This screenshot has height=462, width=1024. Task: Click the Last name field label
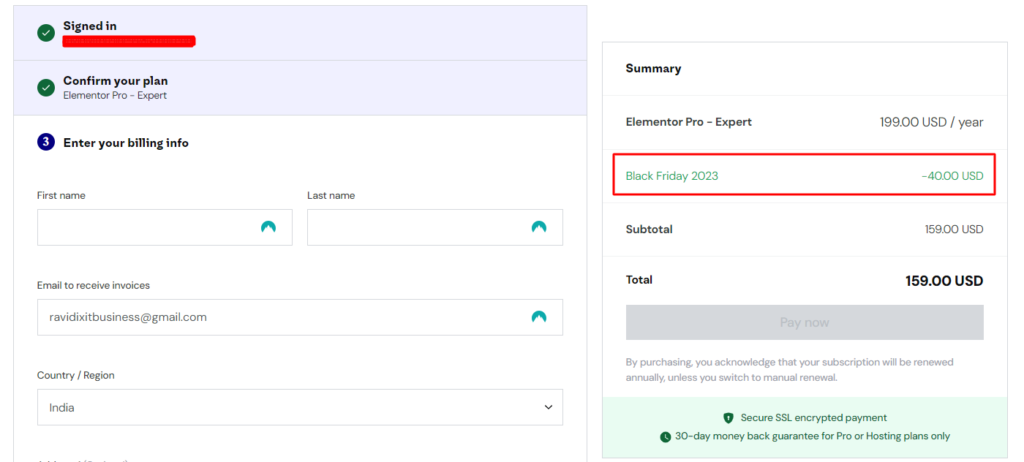[331, 195]
